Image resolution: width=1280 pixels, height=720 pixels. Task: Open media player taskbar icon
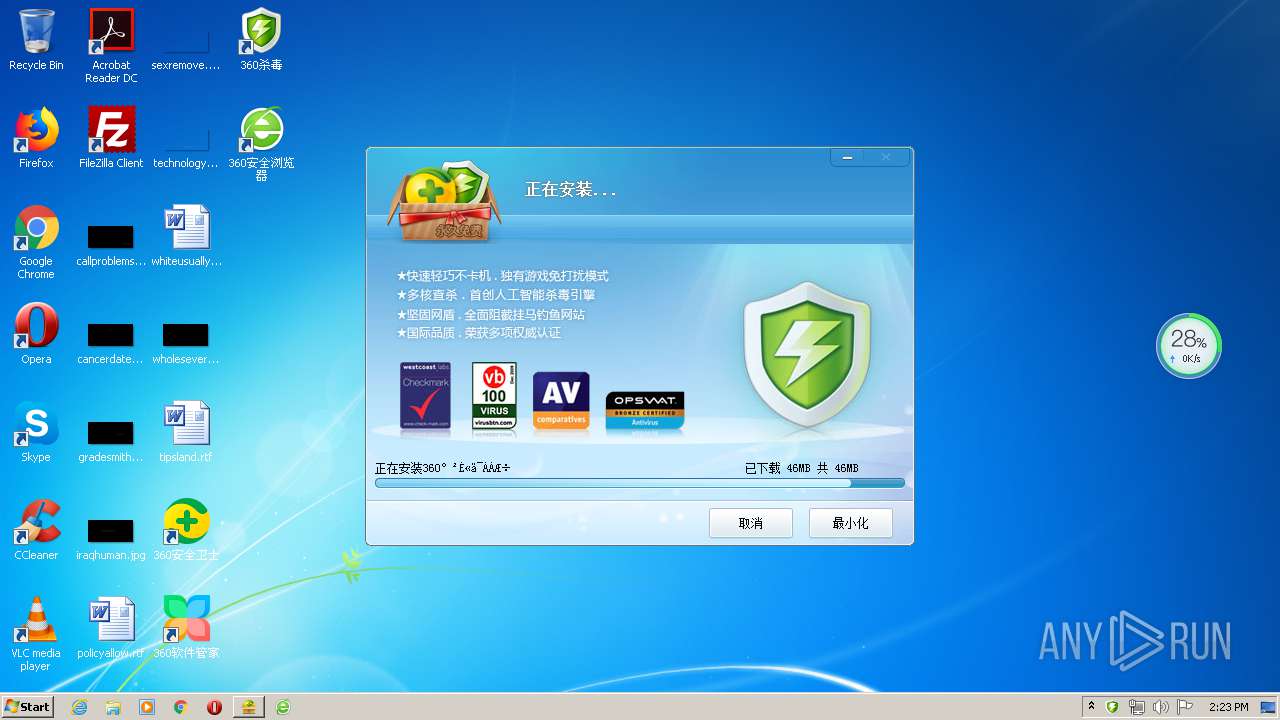pyautogui.click(x=147, y=707)
